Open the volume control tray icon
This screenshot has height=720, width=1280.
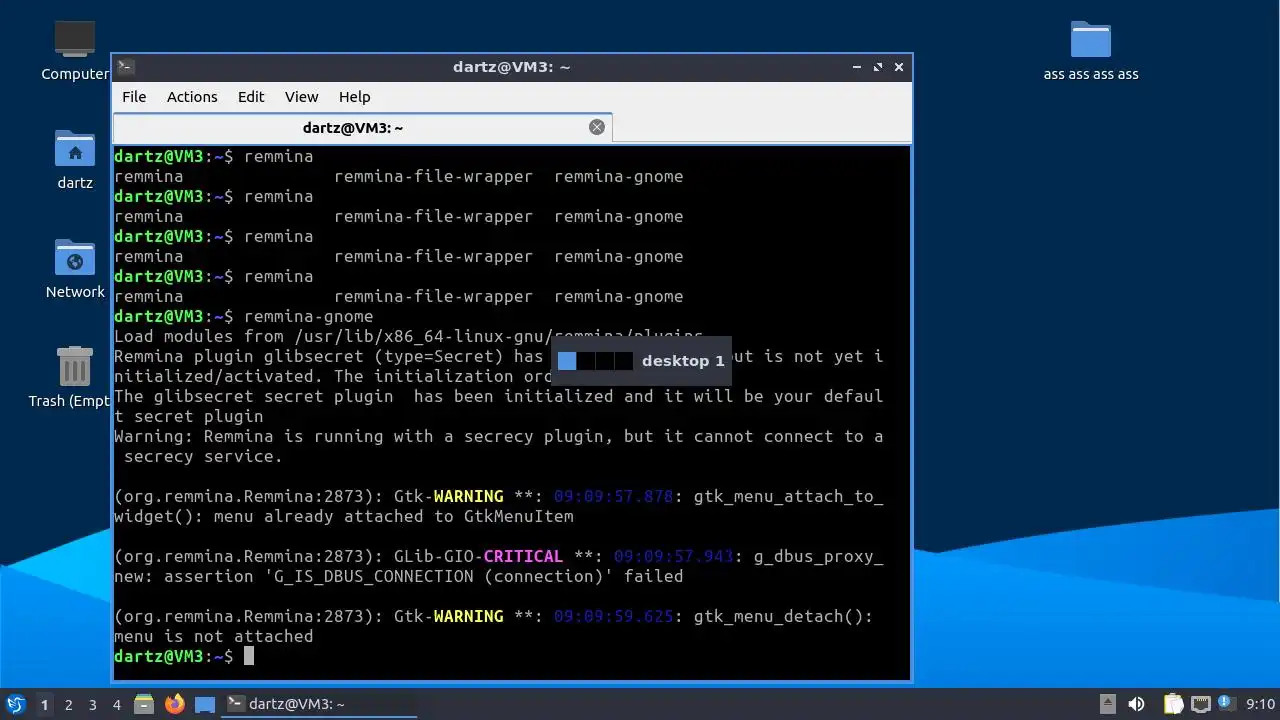(x=1136, y=704)
